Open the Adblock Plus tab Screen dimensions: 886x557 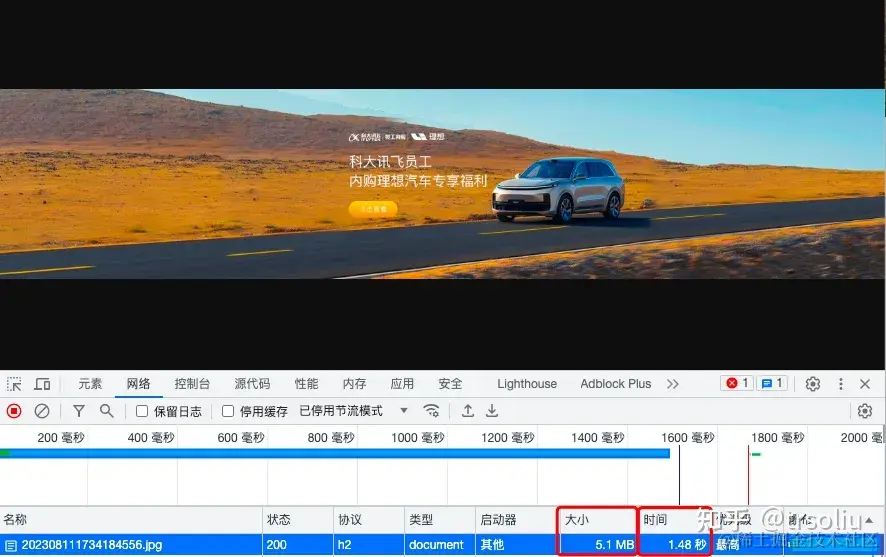coord(615,384)
